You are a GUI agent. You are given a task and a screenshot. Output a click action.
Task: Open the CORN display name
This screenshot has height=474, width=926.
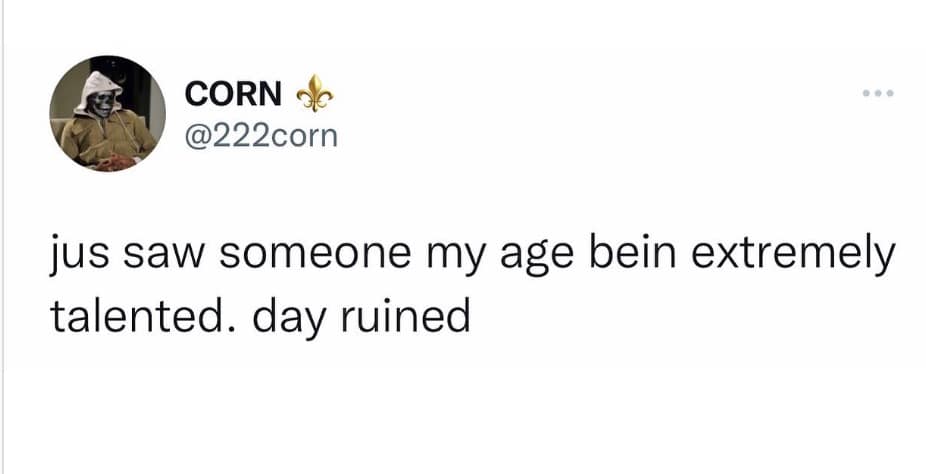click(x=233, y=97)
